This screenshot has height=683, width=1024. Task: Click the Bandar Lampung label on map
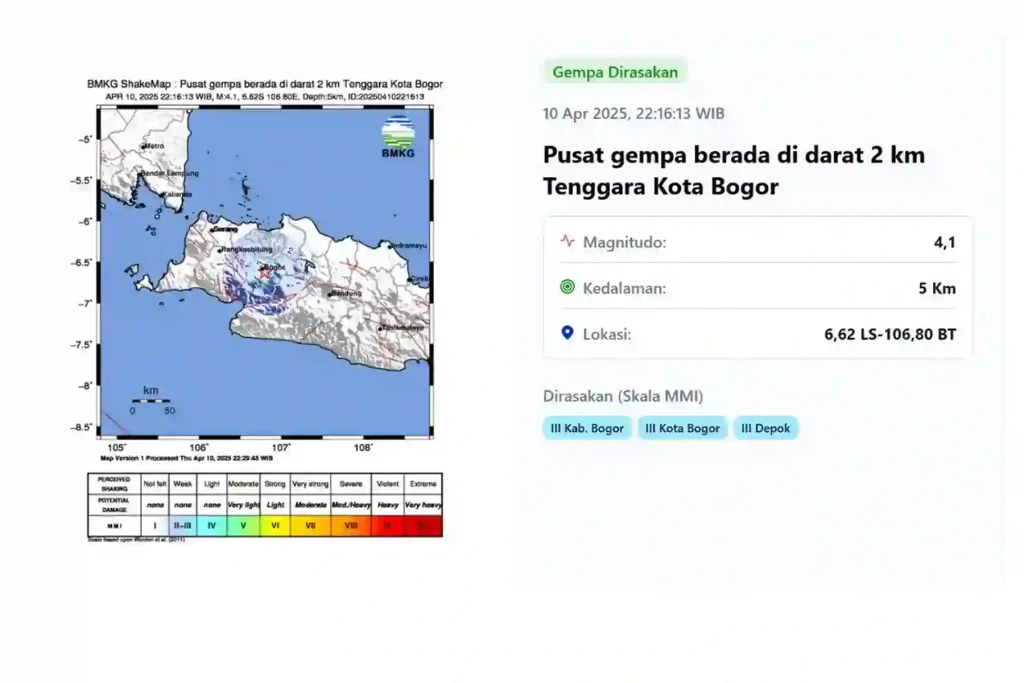[170, 173]
